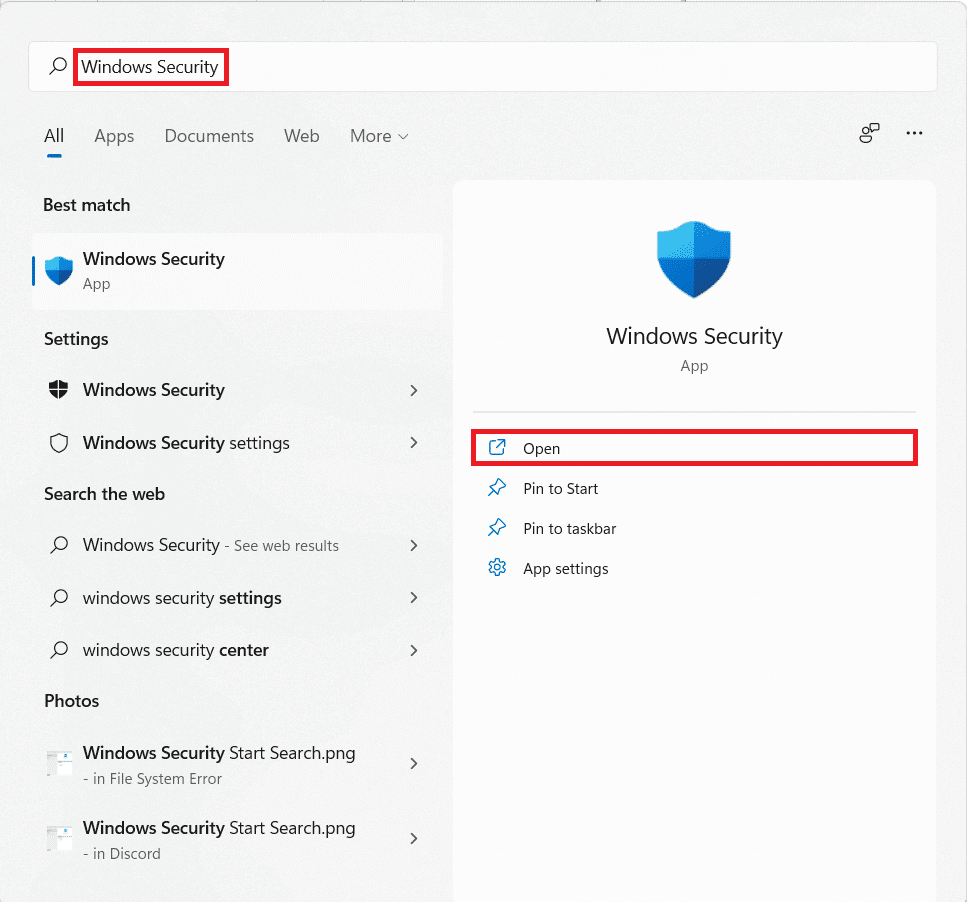The height and width of the screenshot is (902, 967).
Task: Switch to the Apps tab
Action: tap(113, 136)
